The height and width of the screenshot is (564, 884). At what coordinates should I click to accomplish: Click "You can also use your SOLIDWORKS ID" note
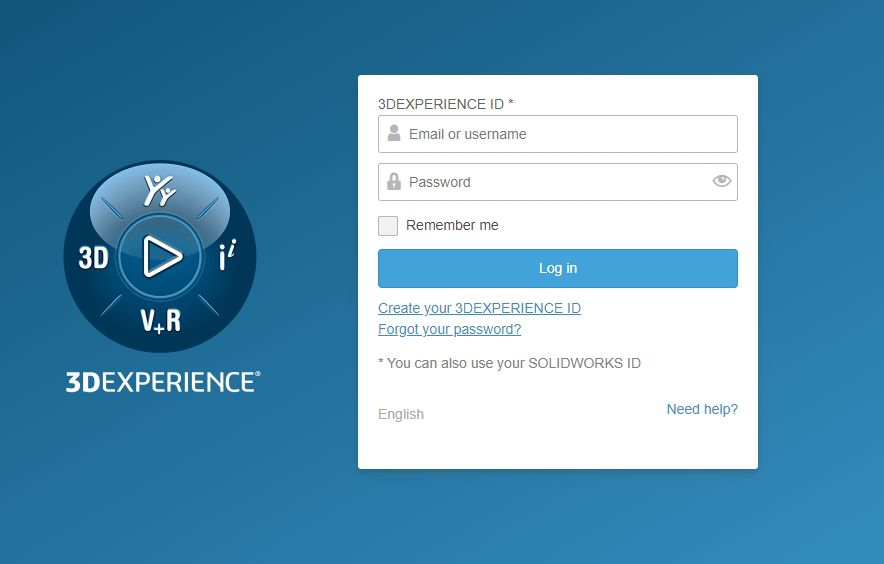point(509,363)
